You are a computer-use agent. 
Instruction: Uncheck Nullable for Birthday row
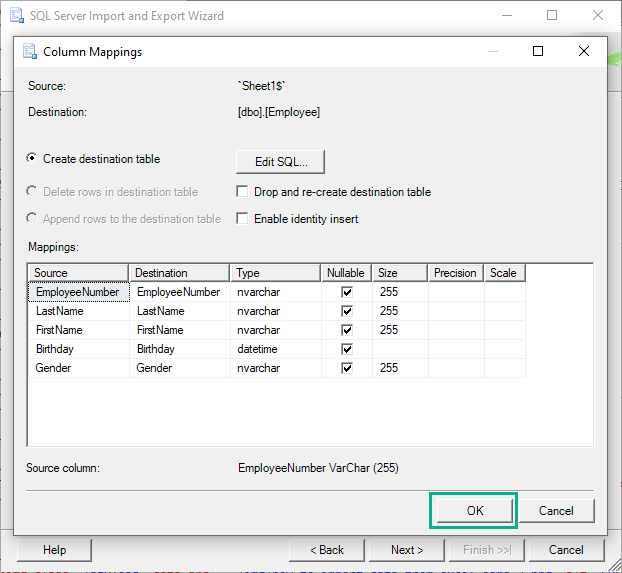(347, 349)
